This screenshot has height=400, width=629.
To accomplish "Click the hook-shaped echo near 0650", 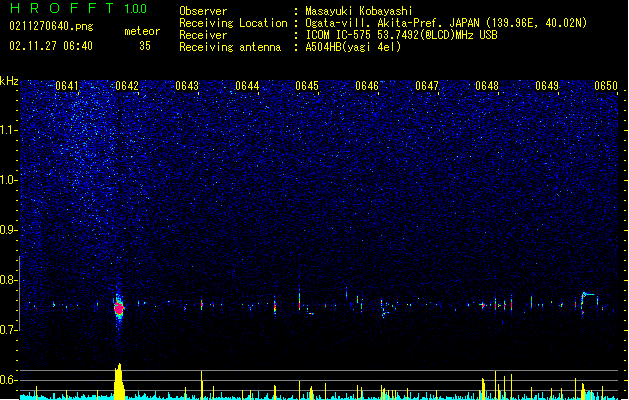I will point(587,303).
